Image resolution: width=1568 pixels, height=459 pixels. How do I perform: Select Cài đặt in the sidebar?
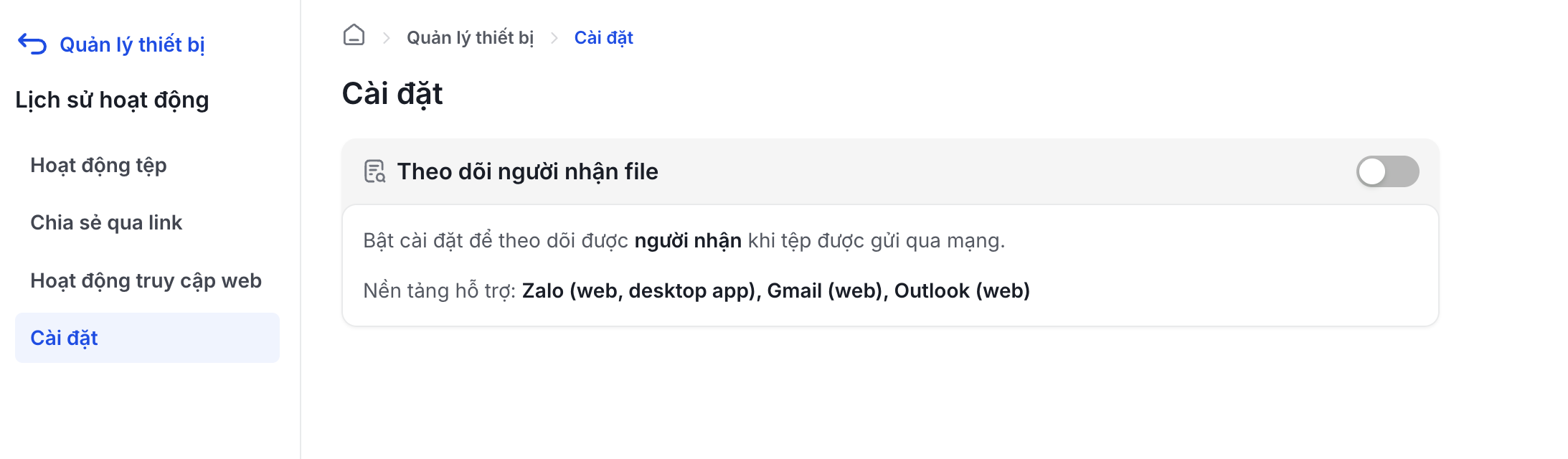click(x=65, y=338)
